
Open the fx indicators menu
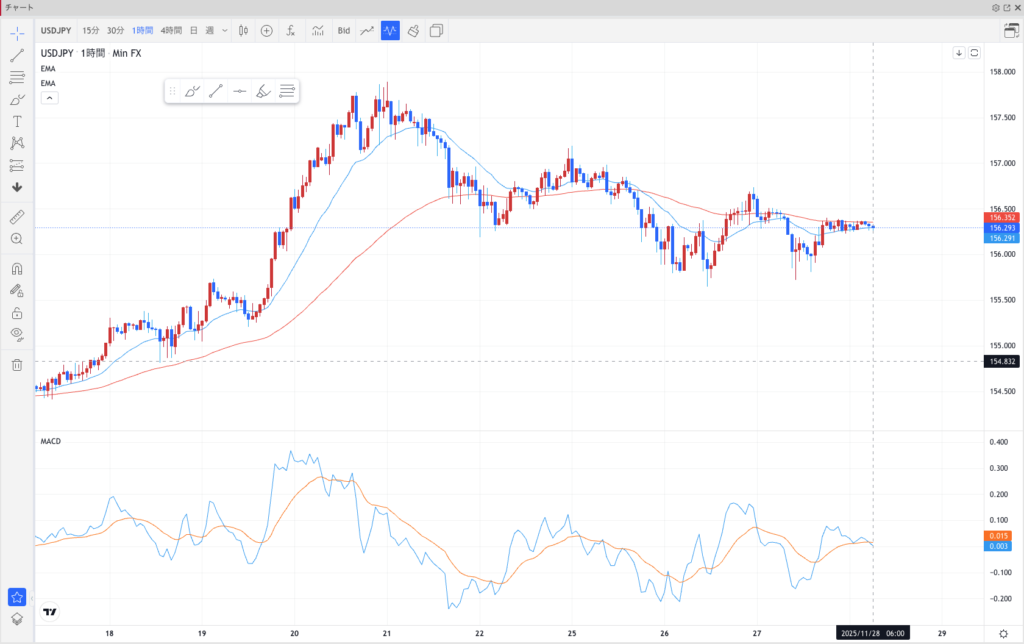click(x=291, y=31)
